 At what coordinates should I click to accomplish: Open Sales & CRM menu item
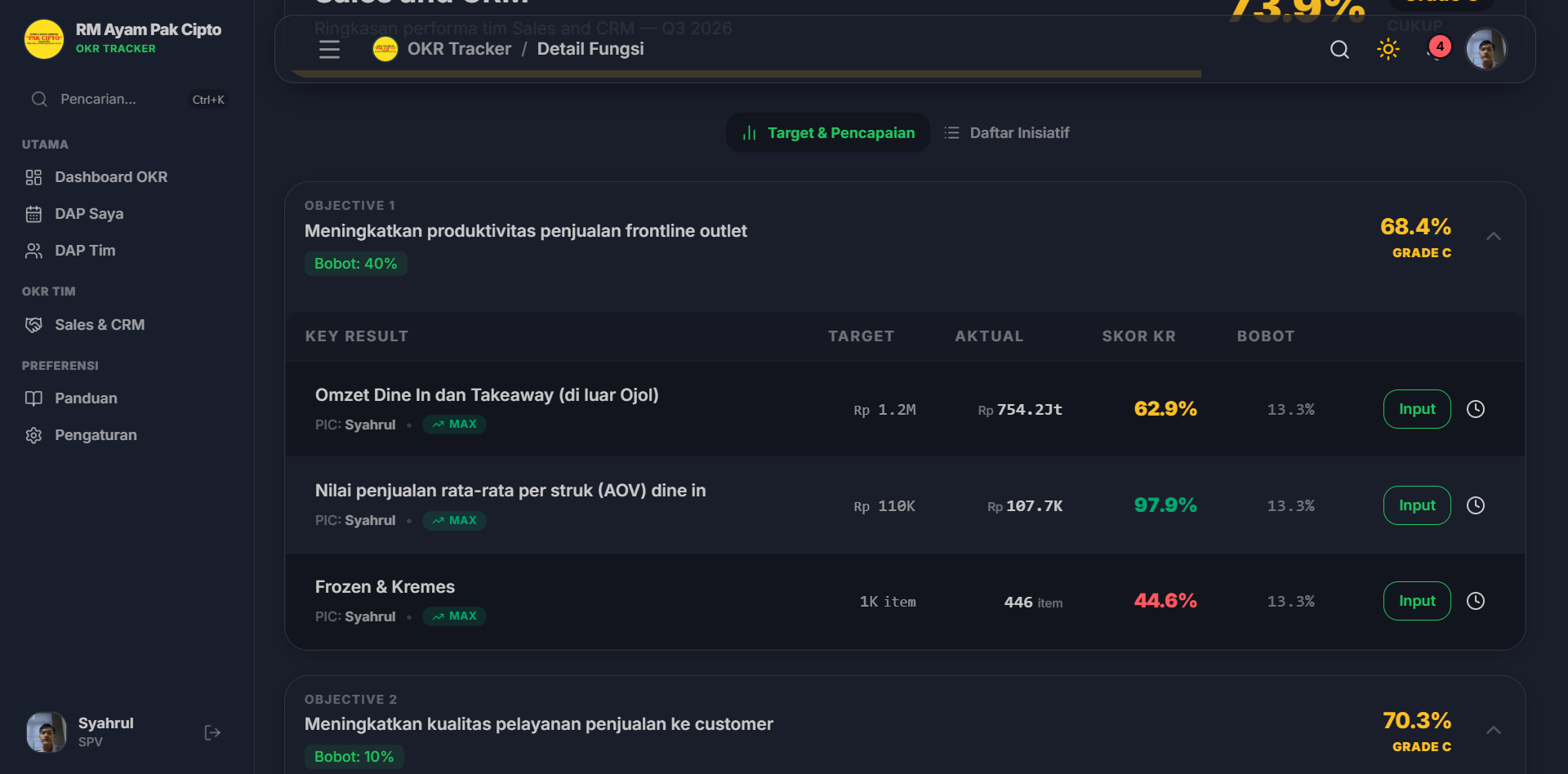tap(127, 325)
